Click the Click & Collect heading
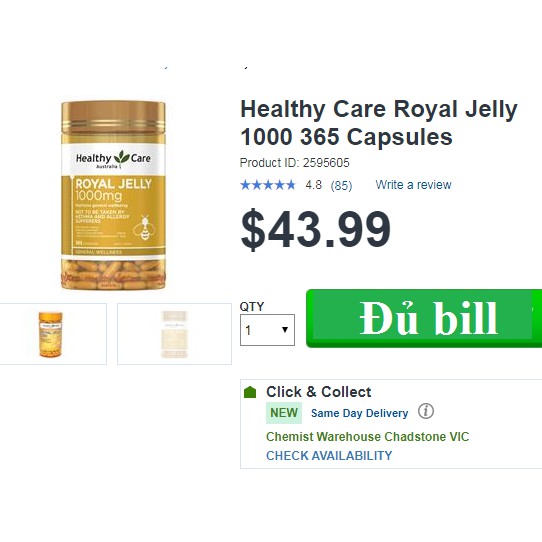This screenshot has width=542, height=542. pos(318,392)
